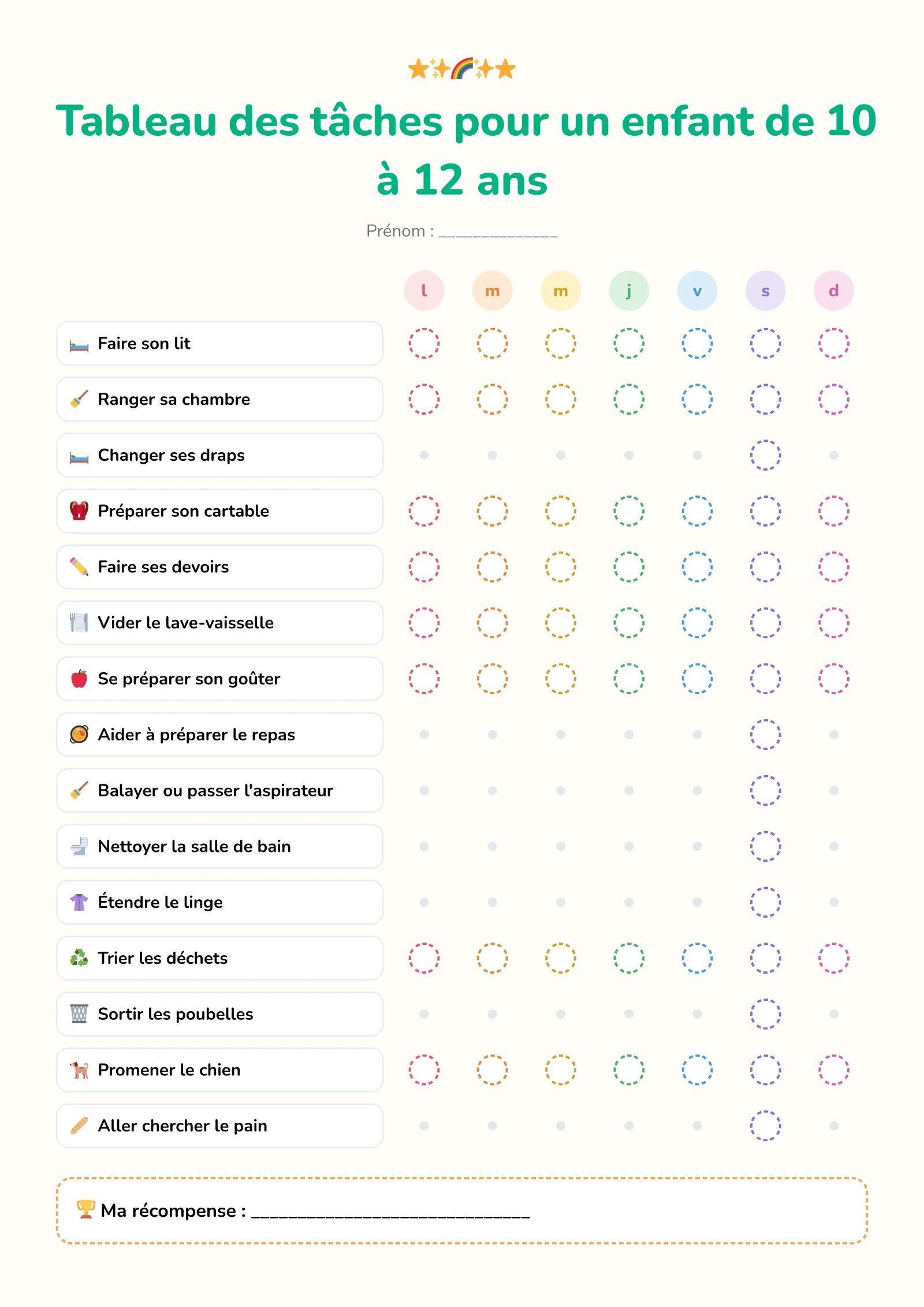Screen dimensions: 924x1307
Task: Click the bed icon beside Faire son lit
Action: point(79,345)
